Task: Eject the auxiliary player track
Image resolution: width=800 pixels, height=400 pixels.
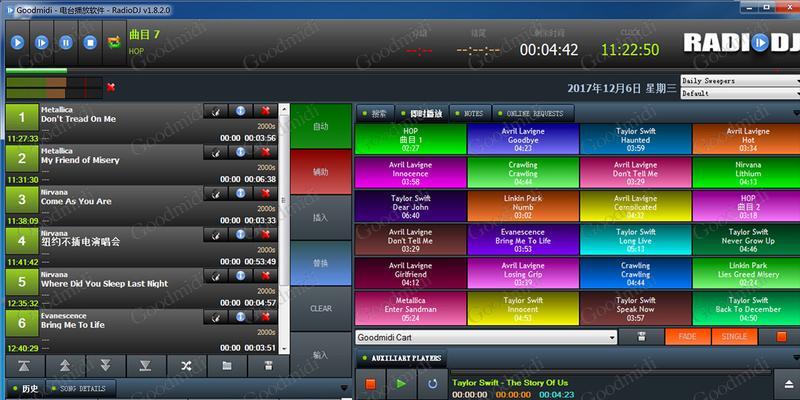Action: coord(788,384)
